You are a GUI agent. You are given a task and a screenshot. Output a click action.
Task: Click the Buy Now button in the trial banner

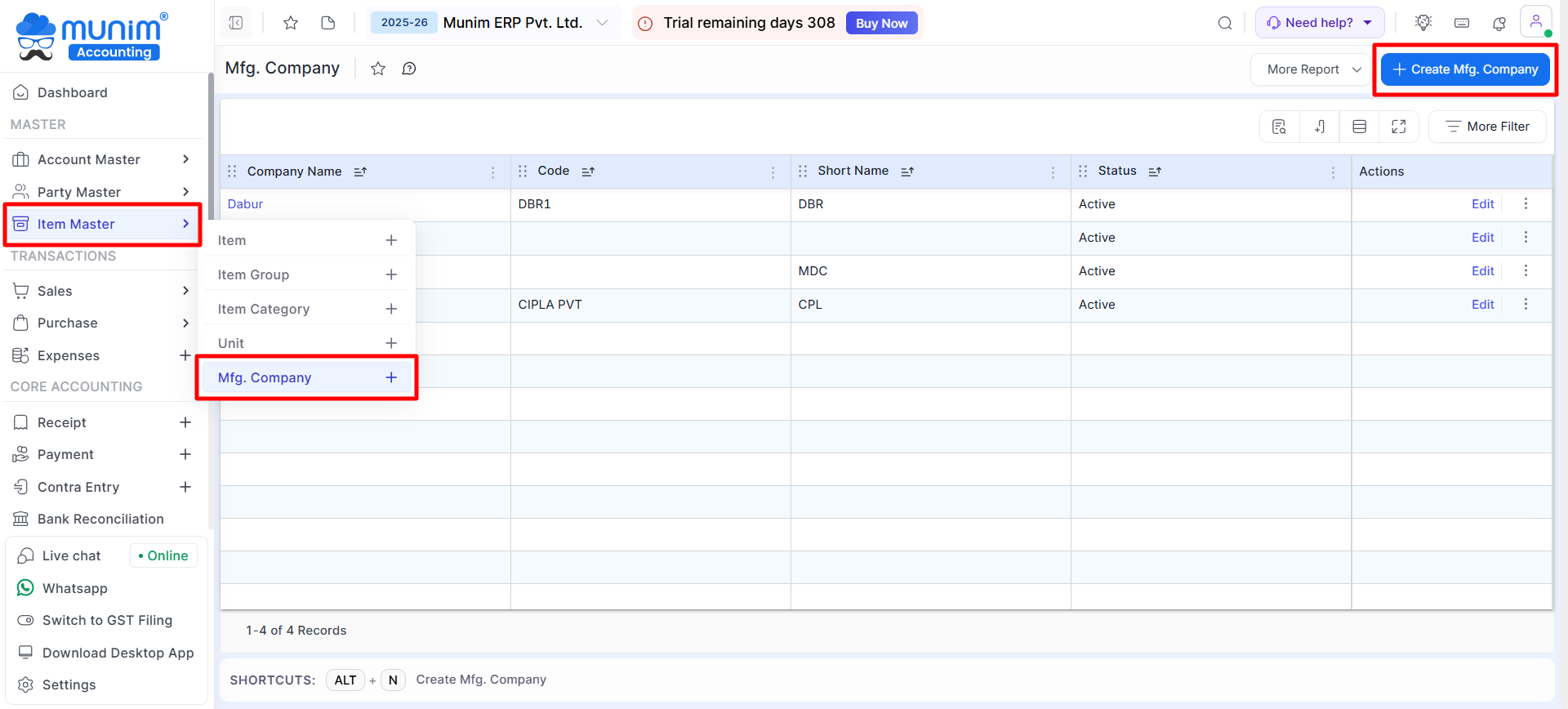(x=881, y=23)
